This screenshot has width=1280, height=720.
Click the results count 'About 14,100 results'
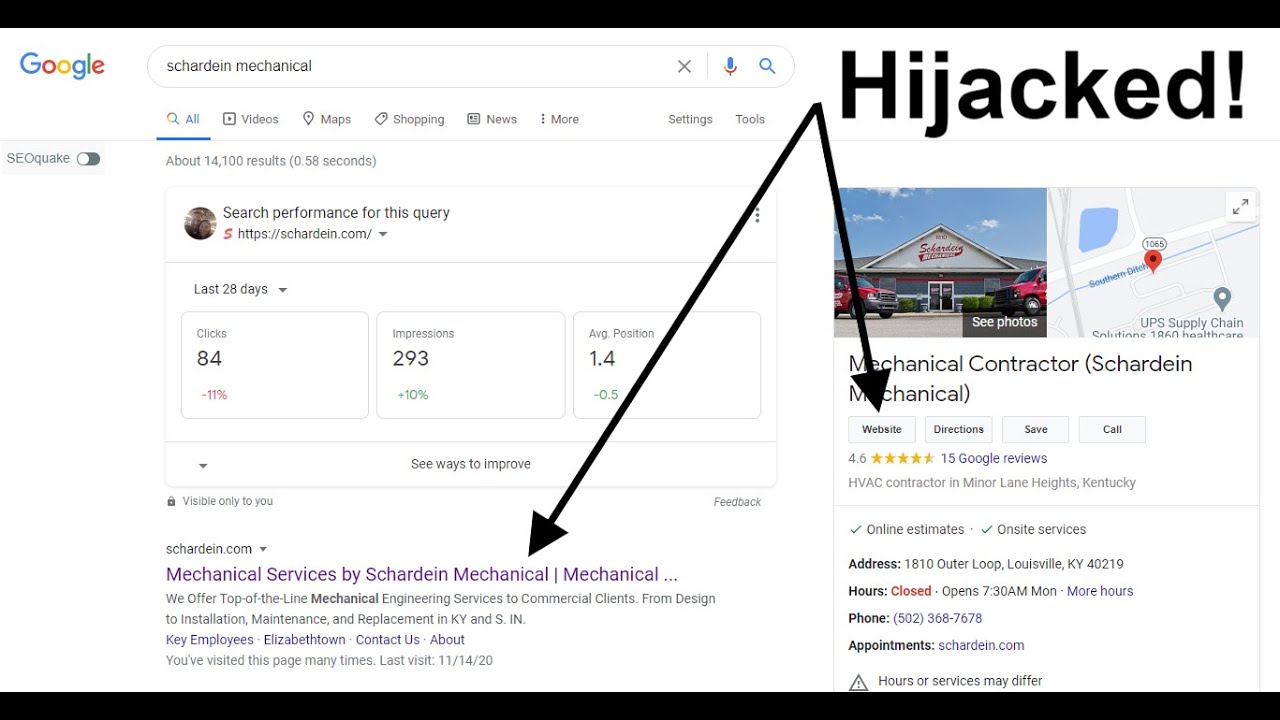tap(271, 161)
